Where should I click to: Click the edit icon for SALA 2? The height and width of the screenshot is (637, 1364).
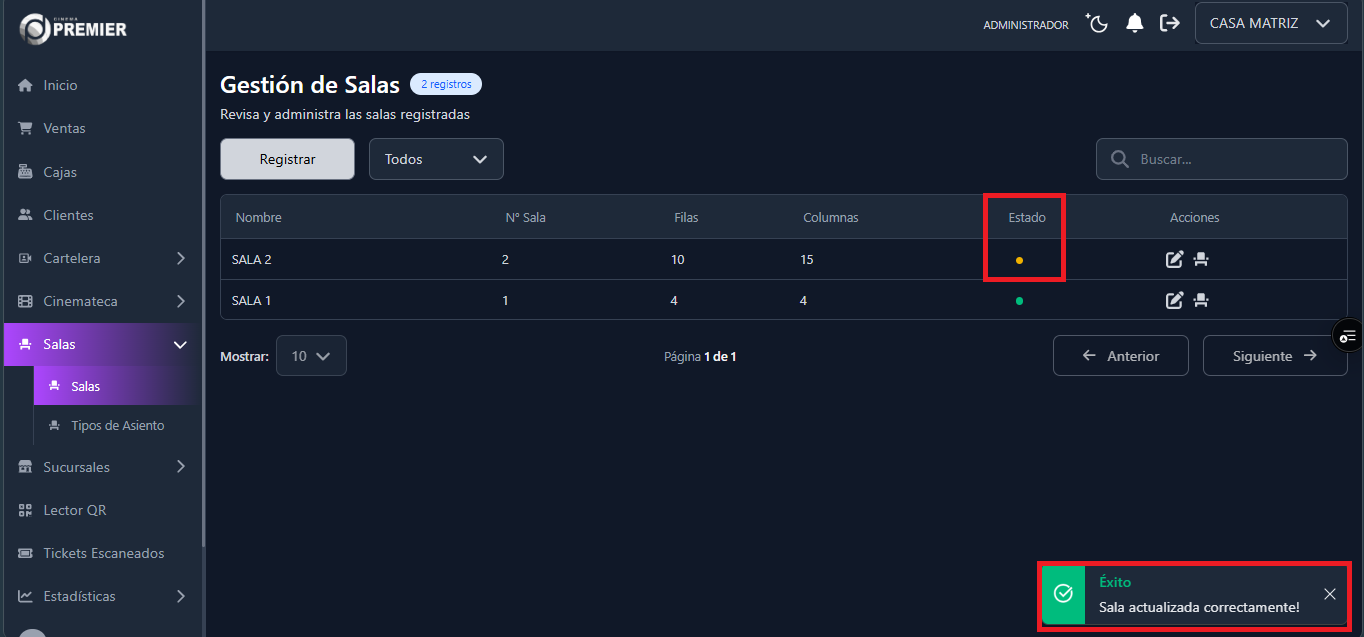click(1174, 260)
